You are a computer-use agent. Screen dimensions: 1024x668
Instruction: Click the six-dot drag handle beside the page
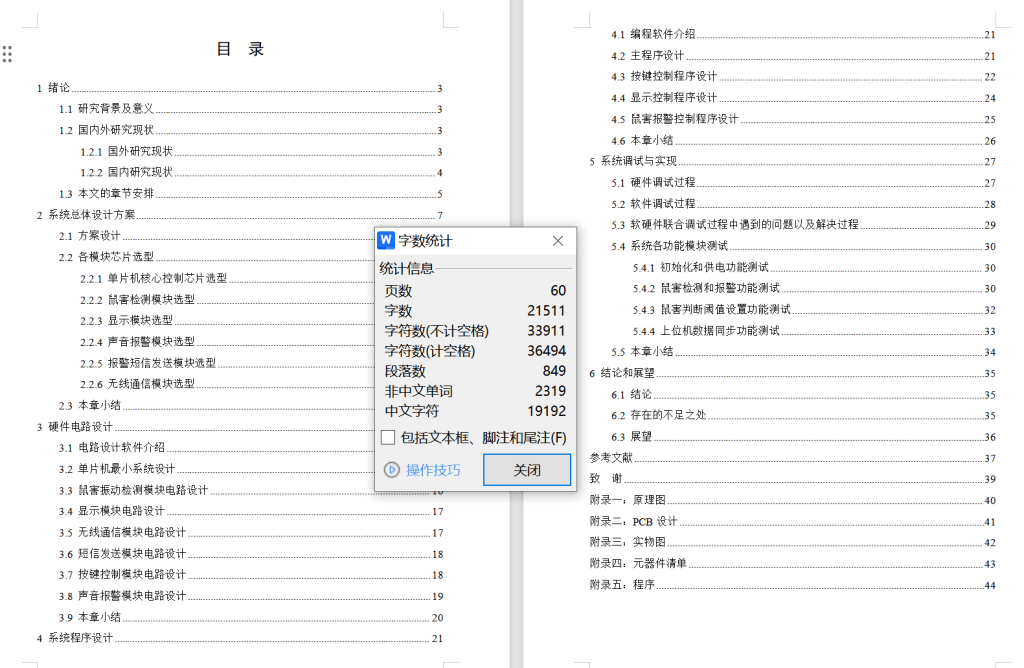pyautogui.click(x=8, y=55)
